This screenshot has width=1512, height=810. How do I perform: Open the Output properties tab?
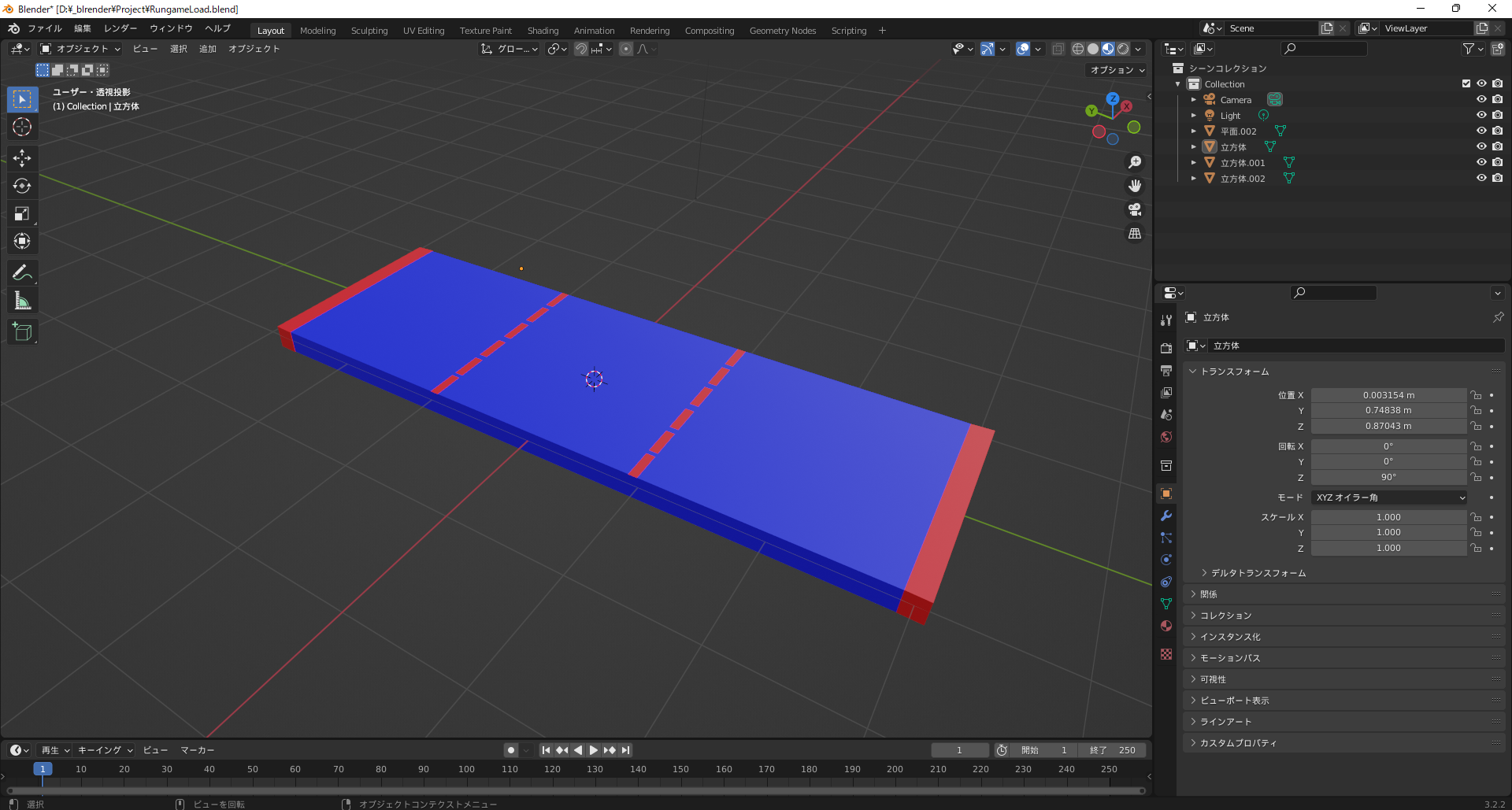coord(1166,370)
